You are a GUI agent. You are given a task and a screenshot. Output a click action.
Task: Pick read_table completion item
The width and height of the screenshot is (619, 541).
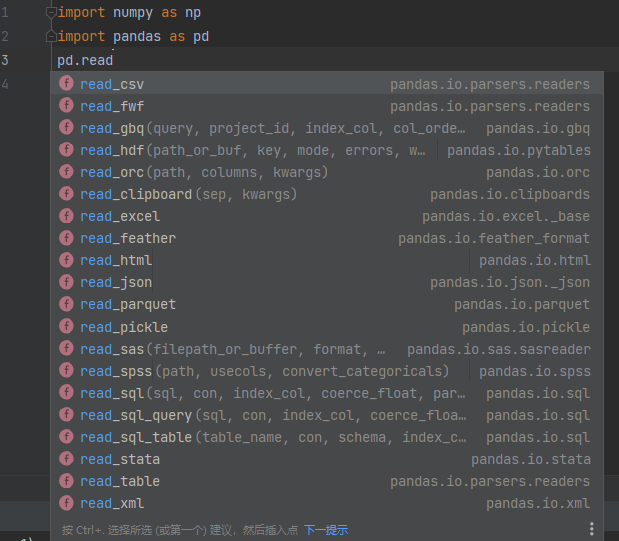[327, 481]
